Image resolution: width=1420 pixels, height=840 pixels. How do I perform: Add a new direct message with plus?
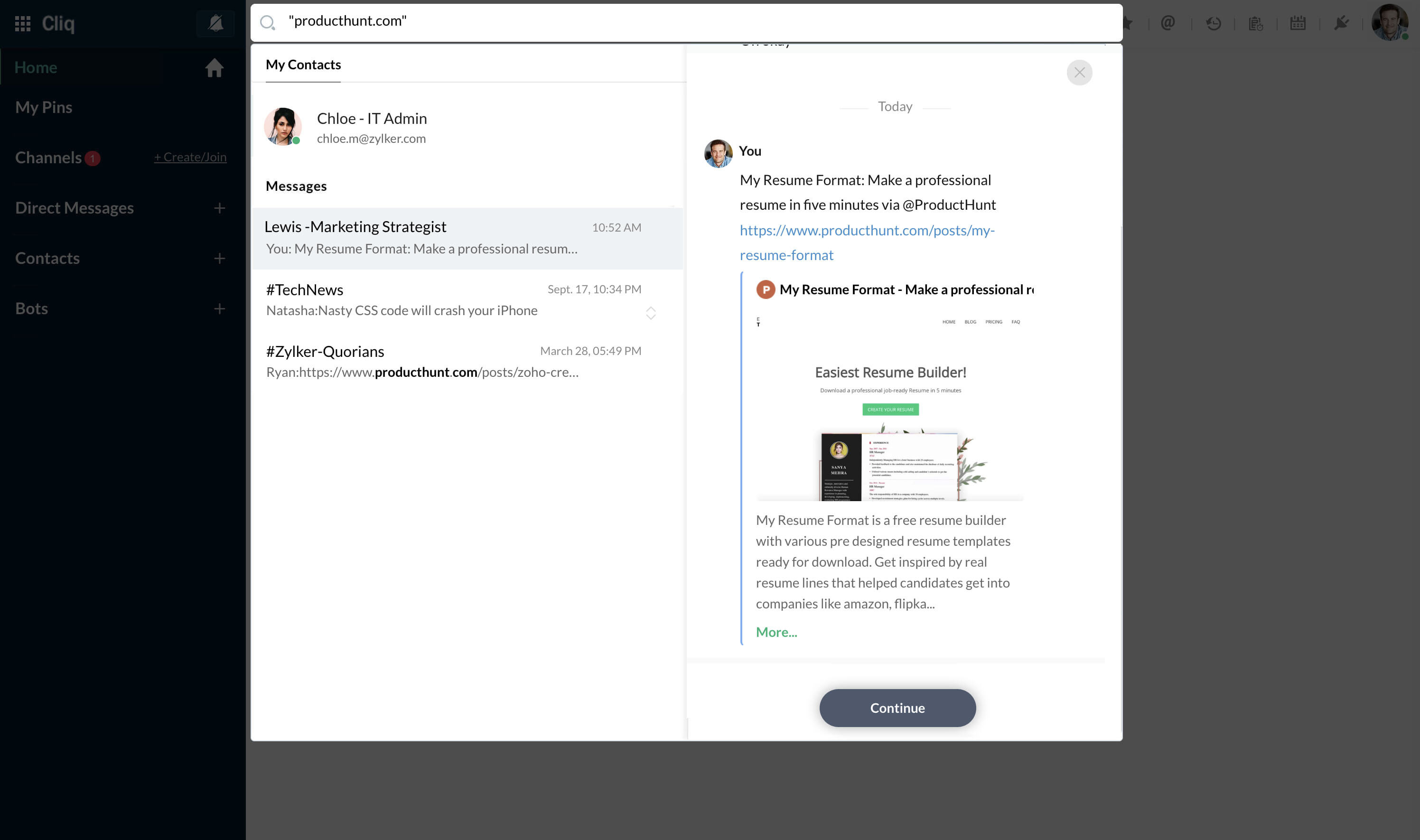tap(220, 208)
